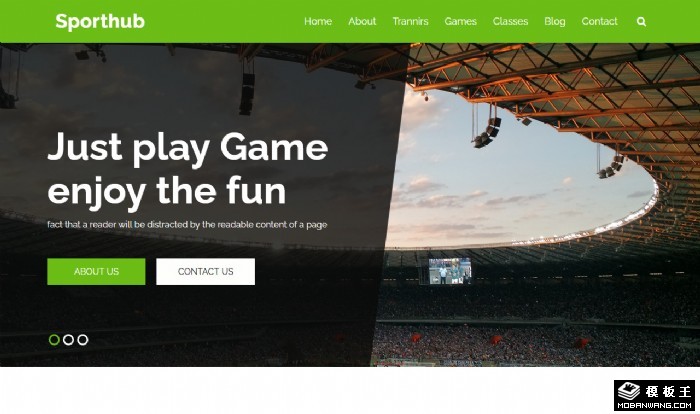This screenshot has height=414, width=700.
Task: Click the green ABOUT US button
Action: point(96,272)
